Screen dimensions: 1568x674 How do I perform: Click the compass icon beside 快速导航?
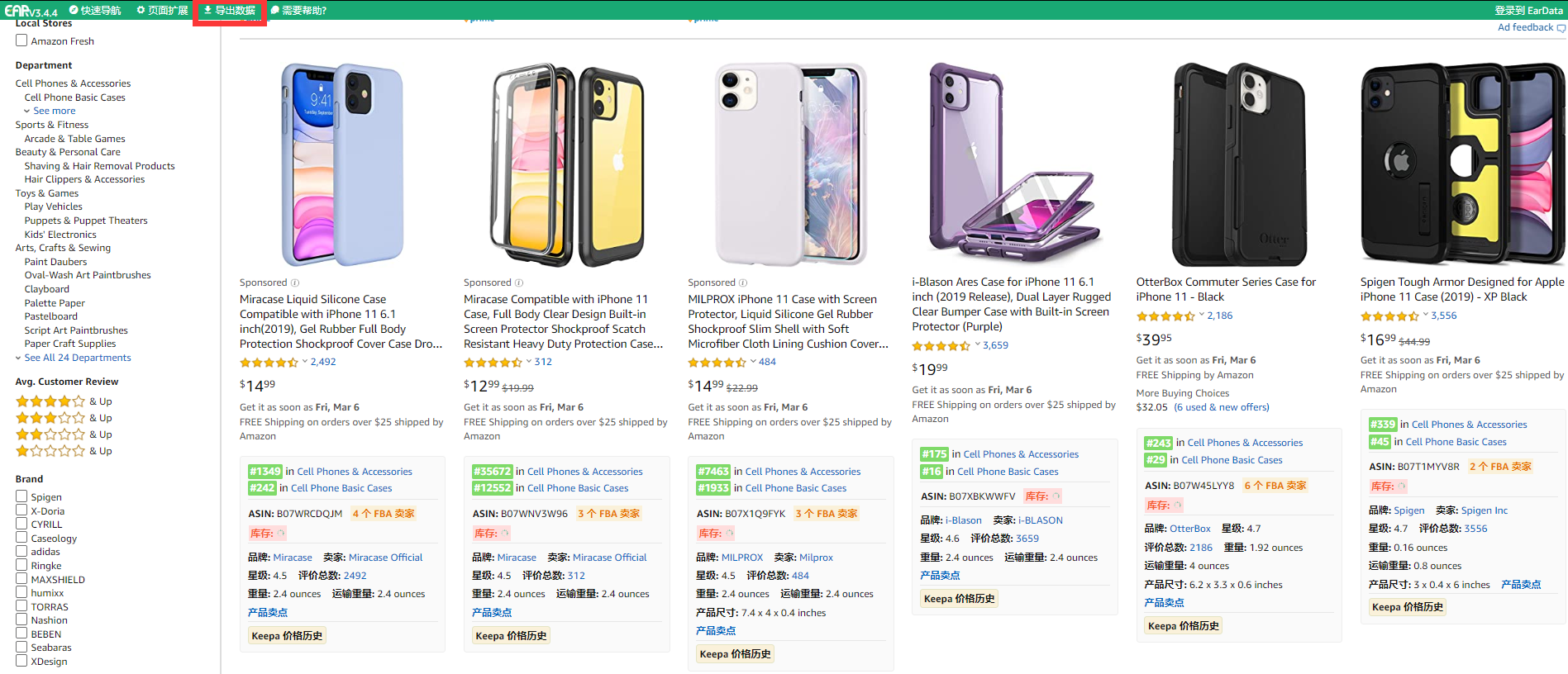coord(74,10)
